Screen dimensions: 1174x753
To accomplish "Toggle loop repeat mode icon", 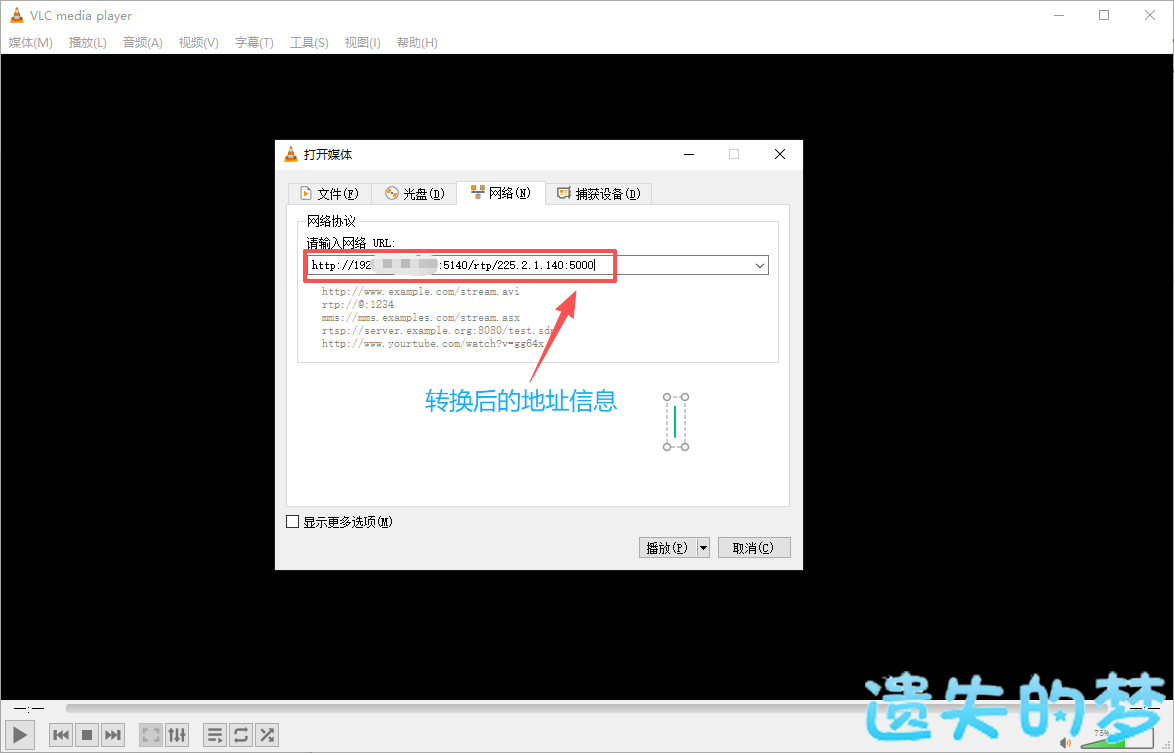I will [241, 735].
